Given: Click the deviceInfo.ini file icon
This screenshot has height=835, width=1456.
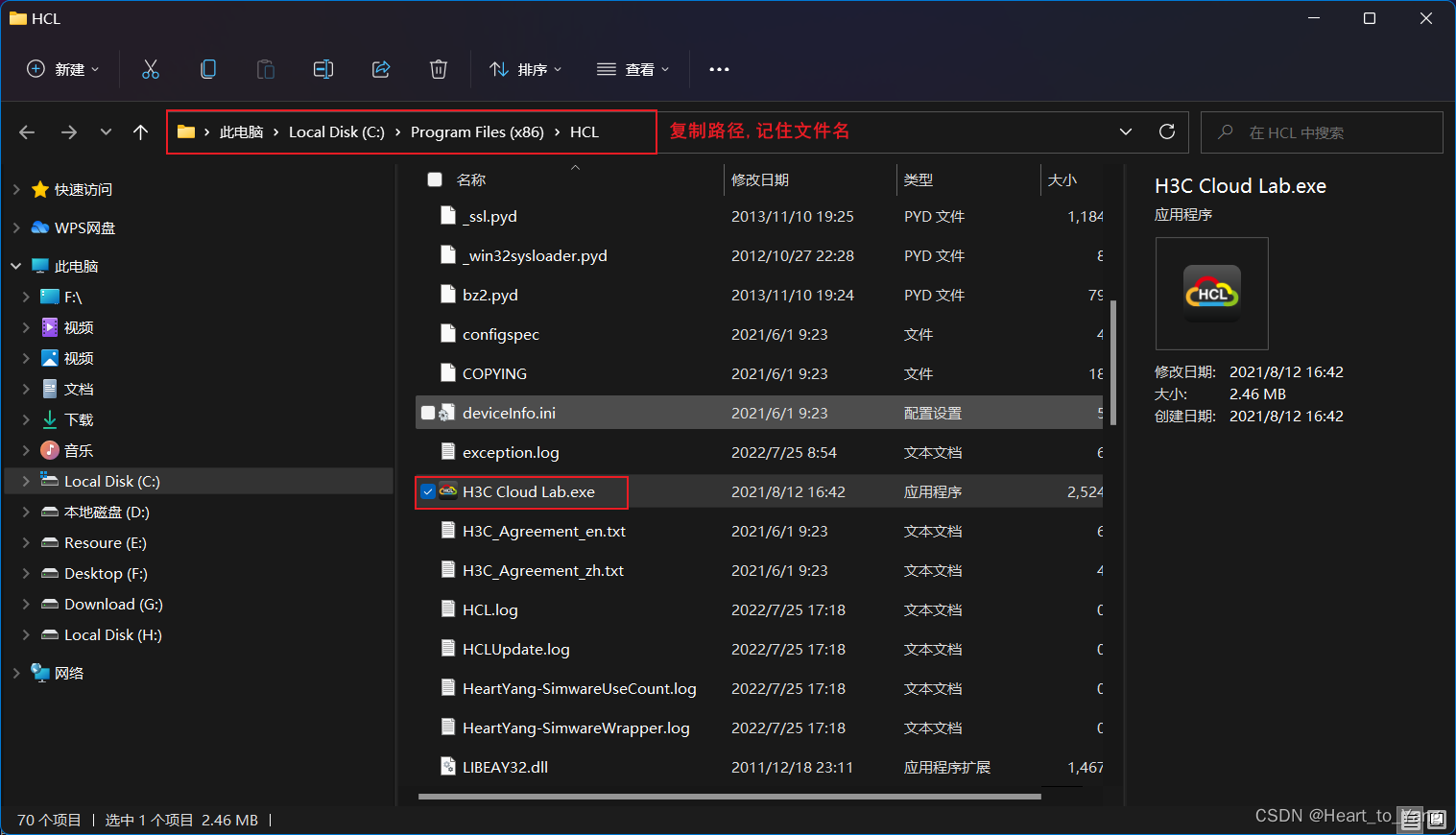Looking at the screenshot, I should tap(447, 413).
